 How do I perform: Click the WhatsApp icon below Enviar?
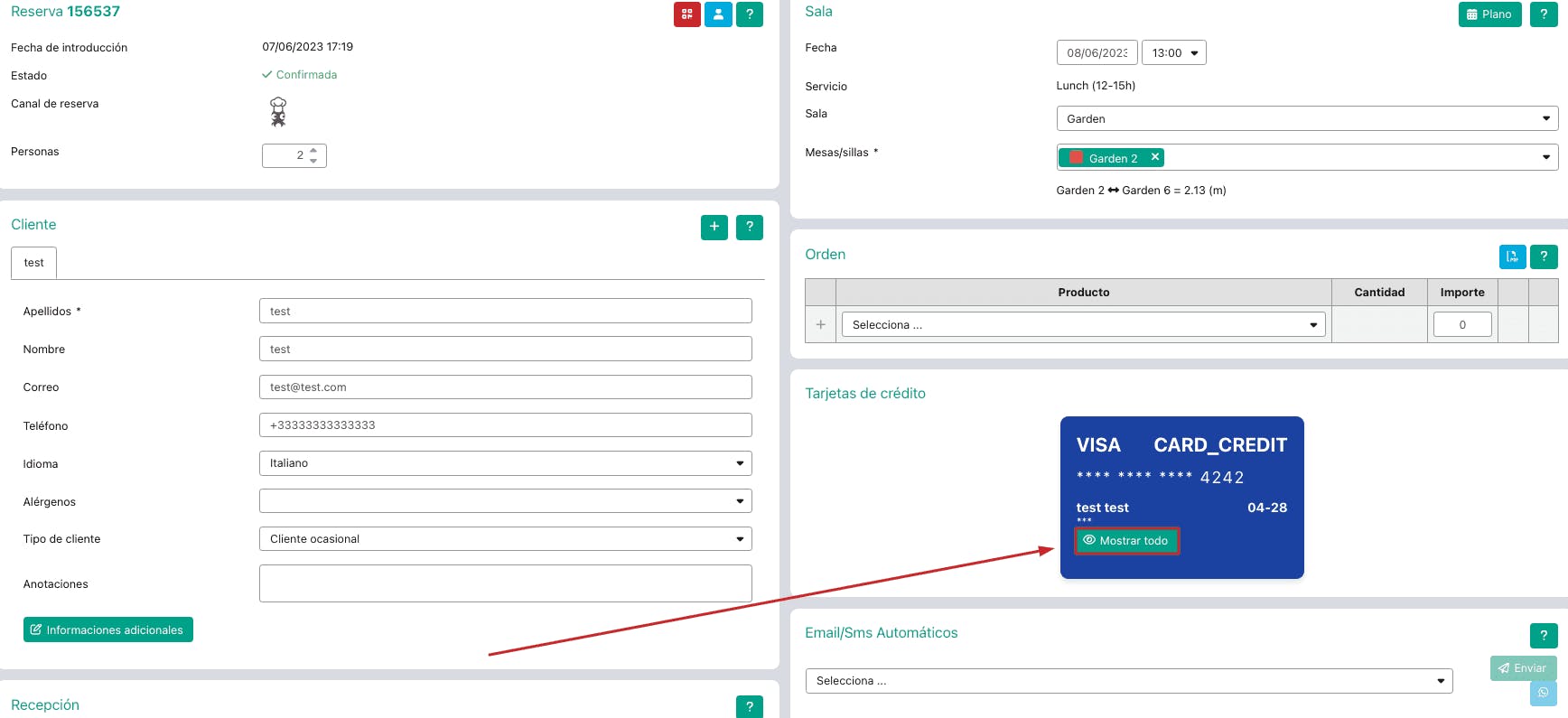pyautogui.click(x=1544, y=693)
